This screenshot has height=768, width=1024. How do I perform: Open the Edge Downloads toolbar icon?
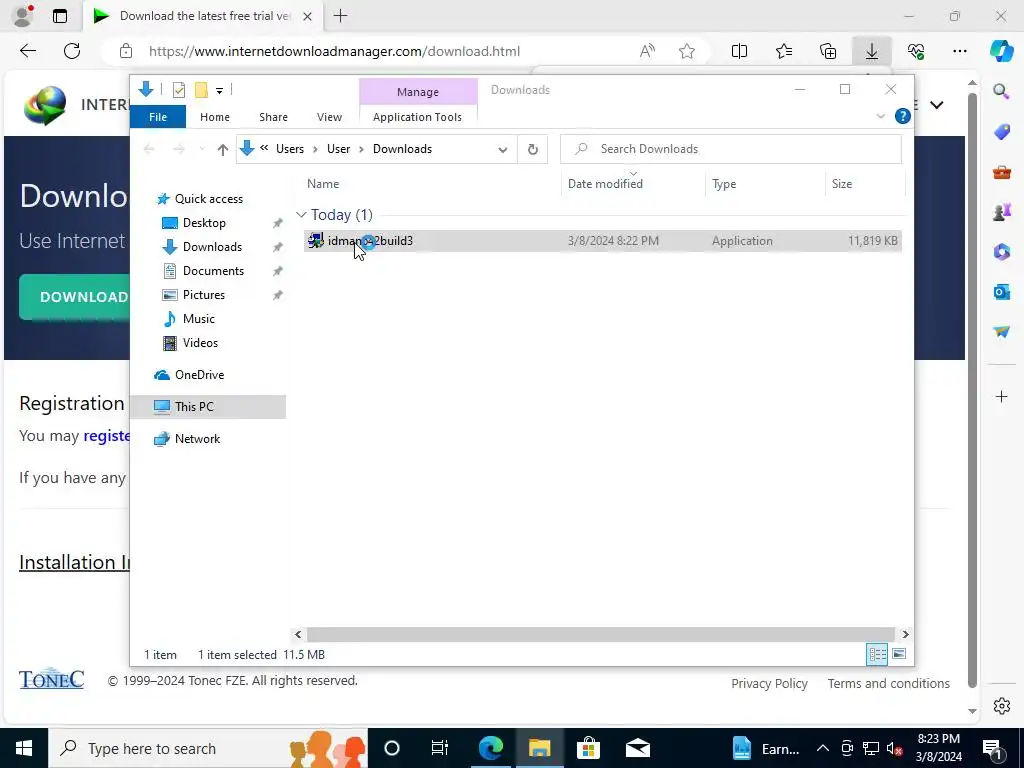[872, 51]
